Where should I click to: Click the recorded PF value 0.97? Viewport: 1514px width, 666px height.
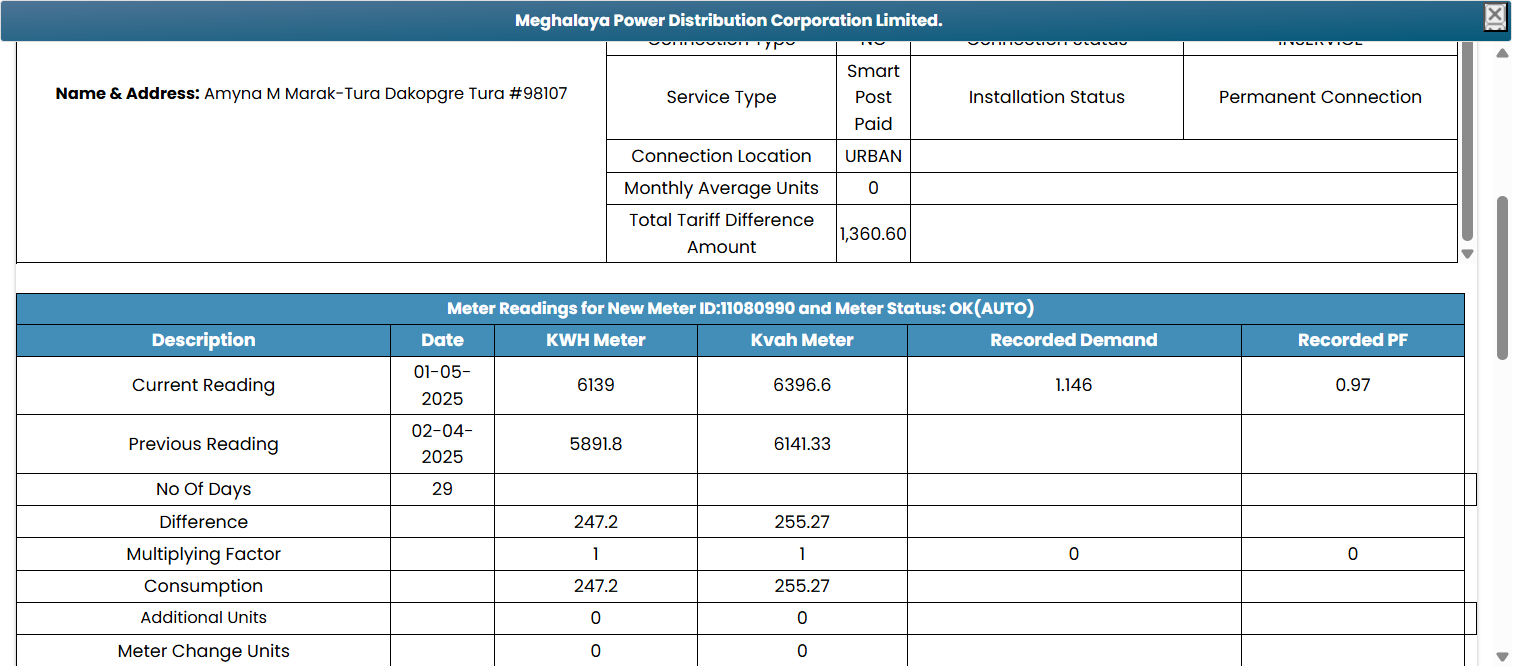(1353, 385)
